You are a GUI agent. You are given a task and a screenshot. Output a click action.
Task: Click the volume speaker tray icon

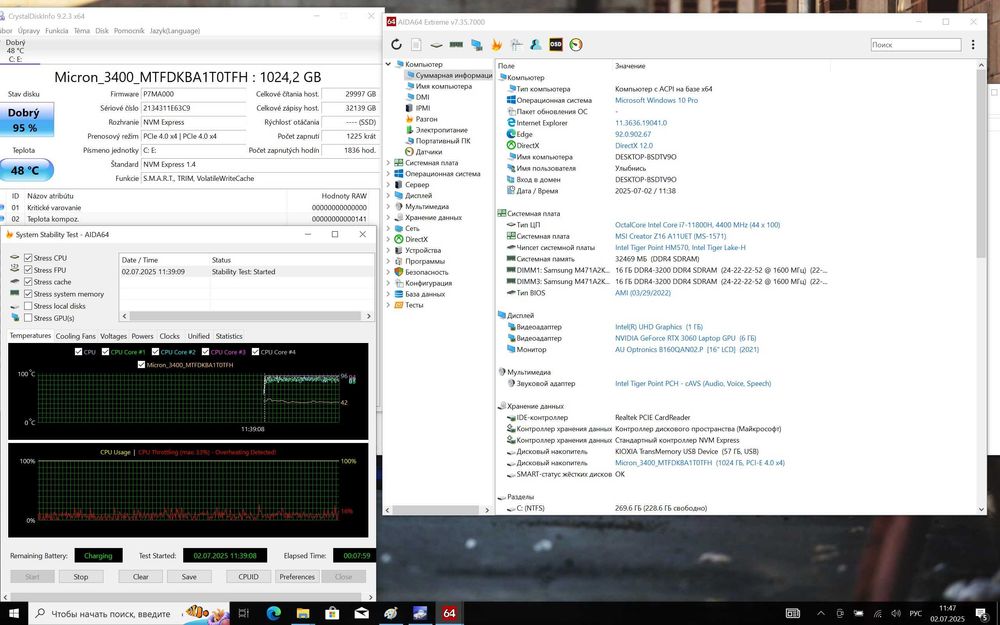(896, 614)
